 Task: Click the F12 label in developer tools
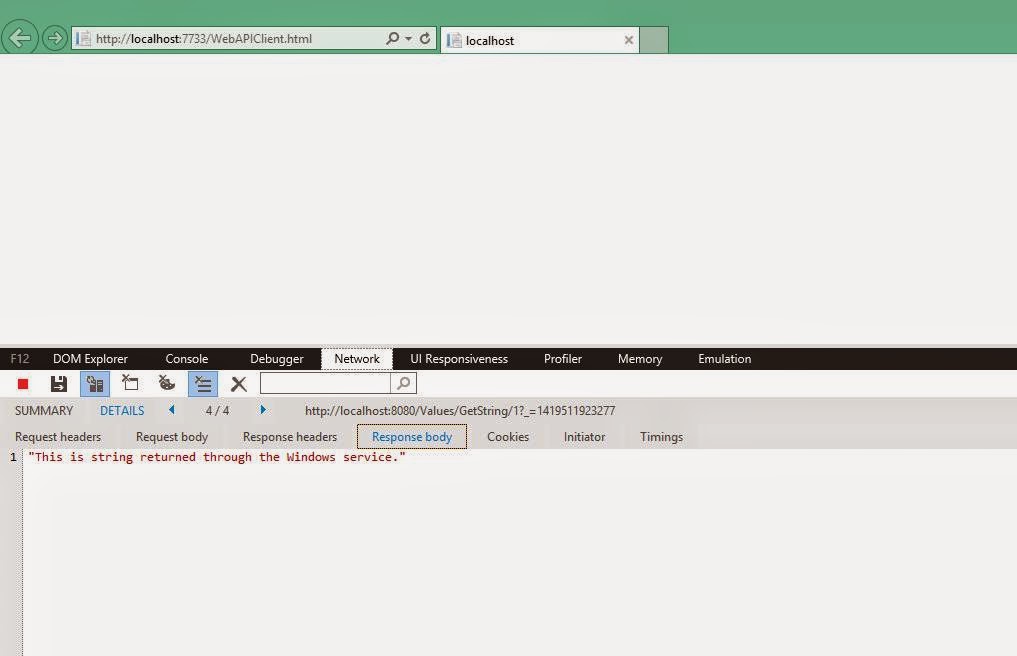click(19, 359)
